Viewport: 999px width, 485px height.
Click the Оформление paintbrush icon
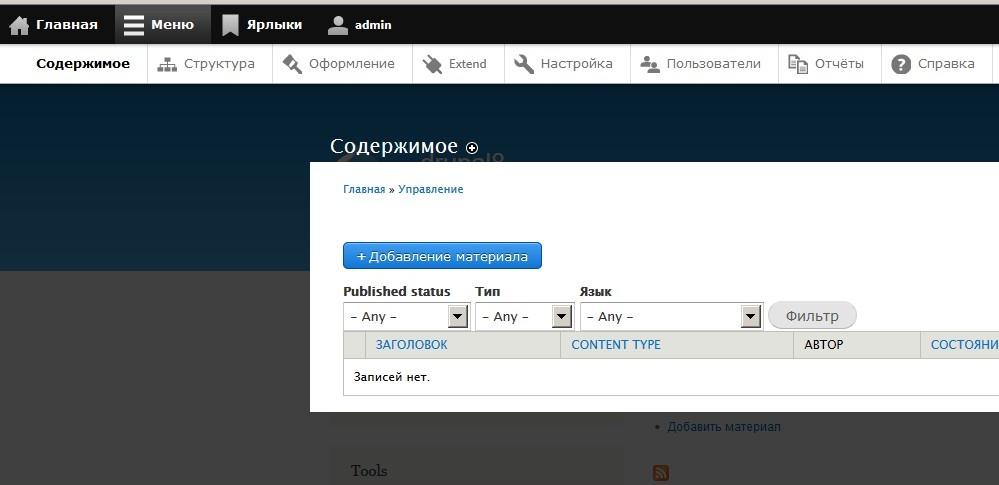[292, 64]
